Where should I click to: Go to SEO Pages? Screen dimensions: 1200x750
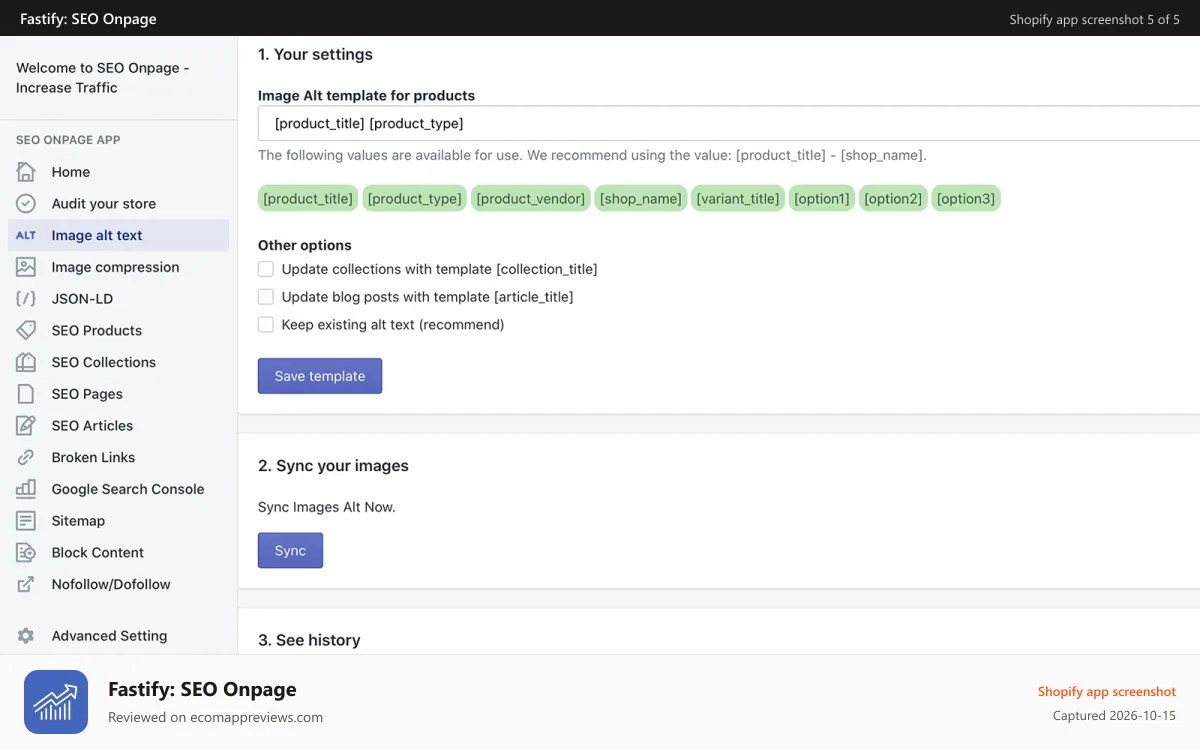point(118,394)
